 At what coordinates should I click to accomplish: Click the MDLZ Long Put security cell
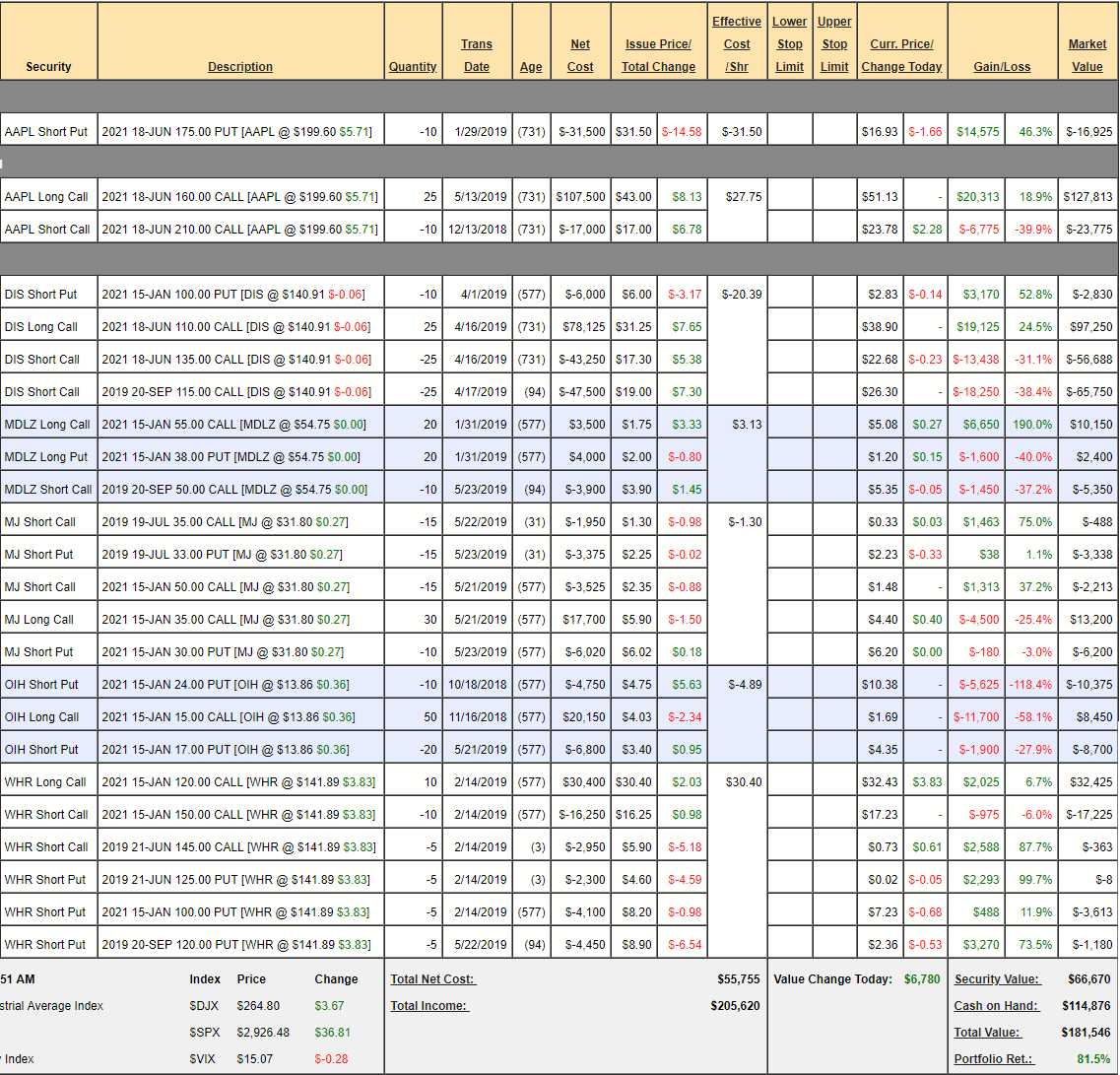point(46,457)
